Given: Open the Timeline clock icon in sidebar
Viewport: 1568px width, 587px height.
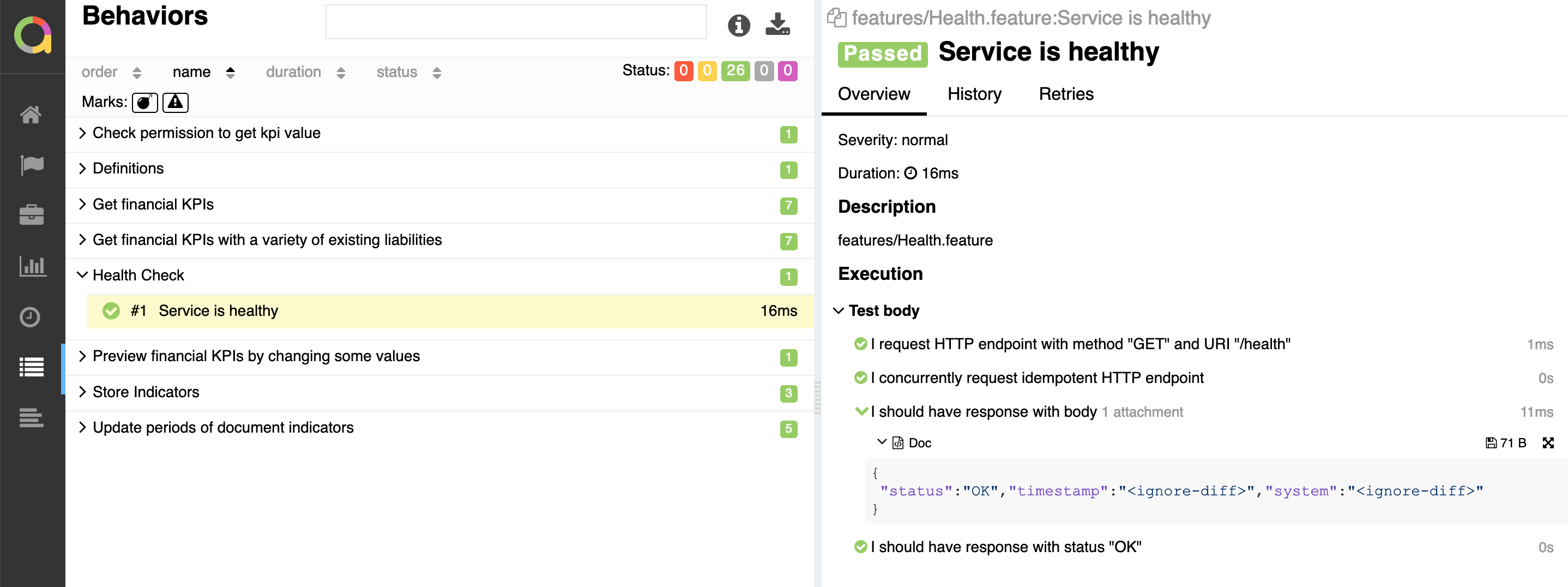Looking at the screenshot, I should (30, 316).
